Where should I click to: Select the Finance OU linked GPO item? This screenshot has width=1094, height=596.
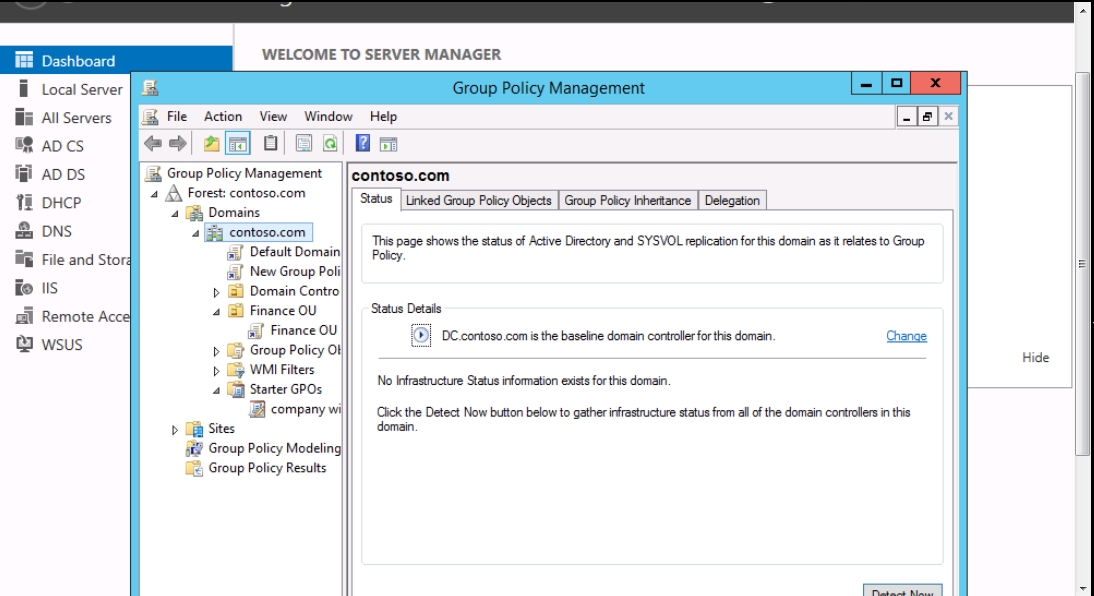point(304,330)
